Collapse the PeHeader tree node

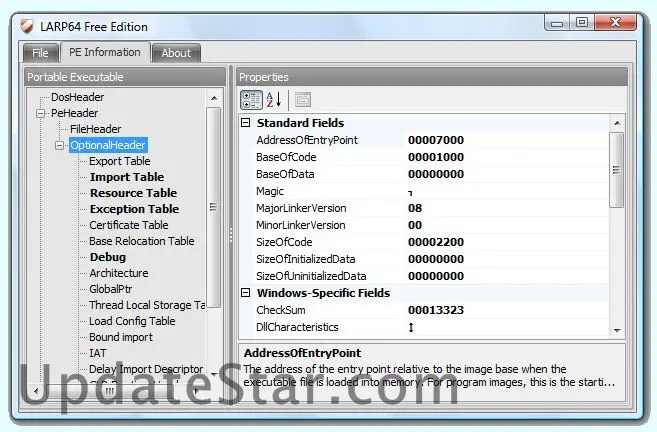click(41, 113)
